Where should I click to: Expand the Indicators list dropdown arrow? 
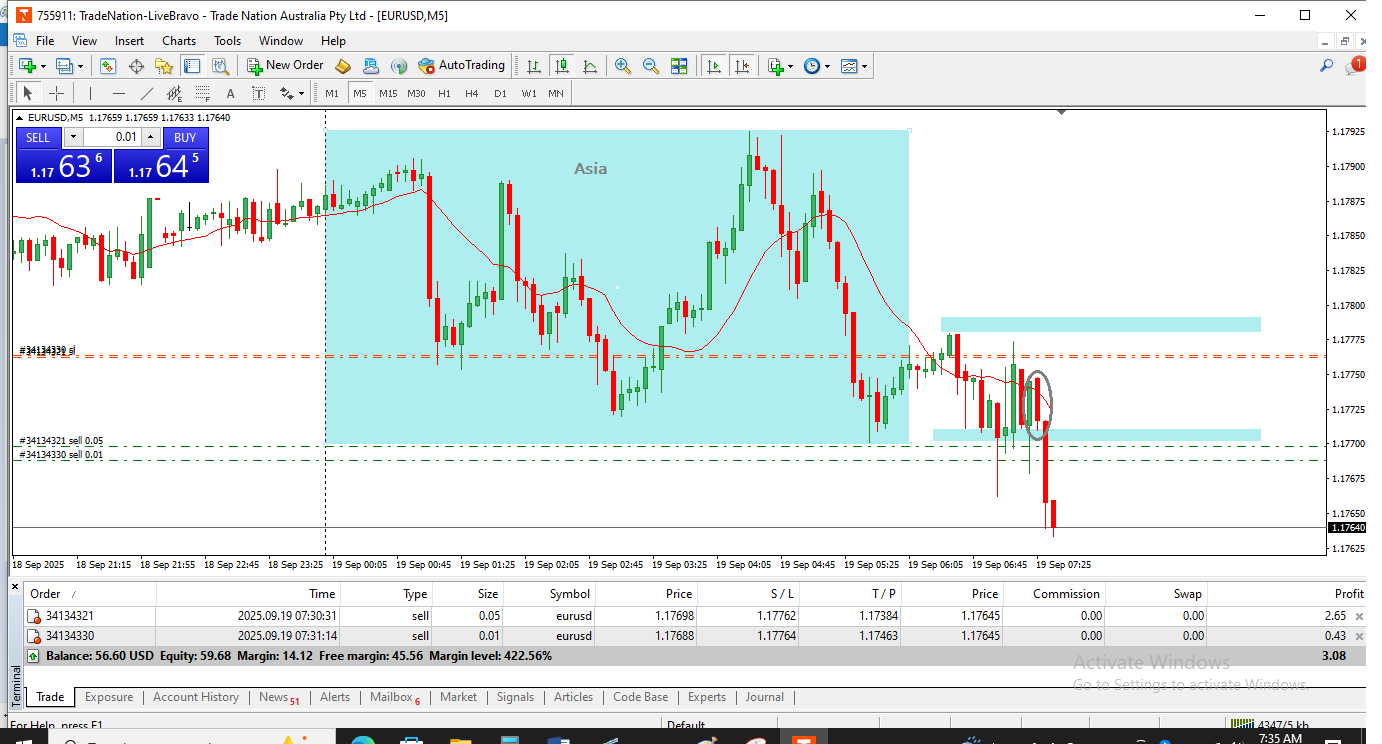coord(791,66)
